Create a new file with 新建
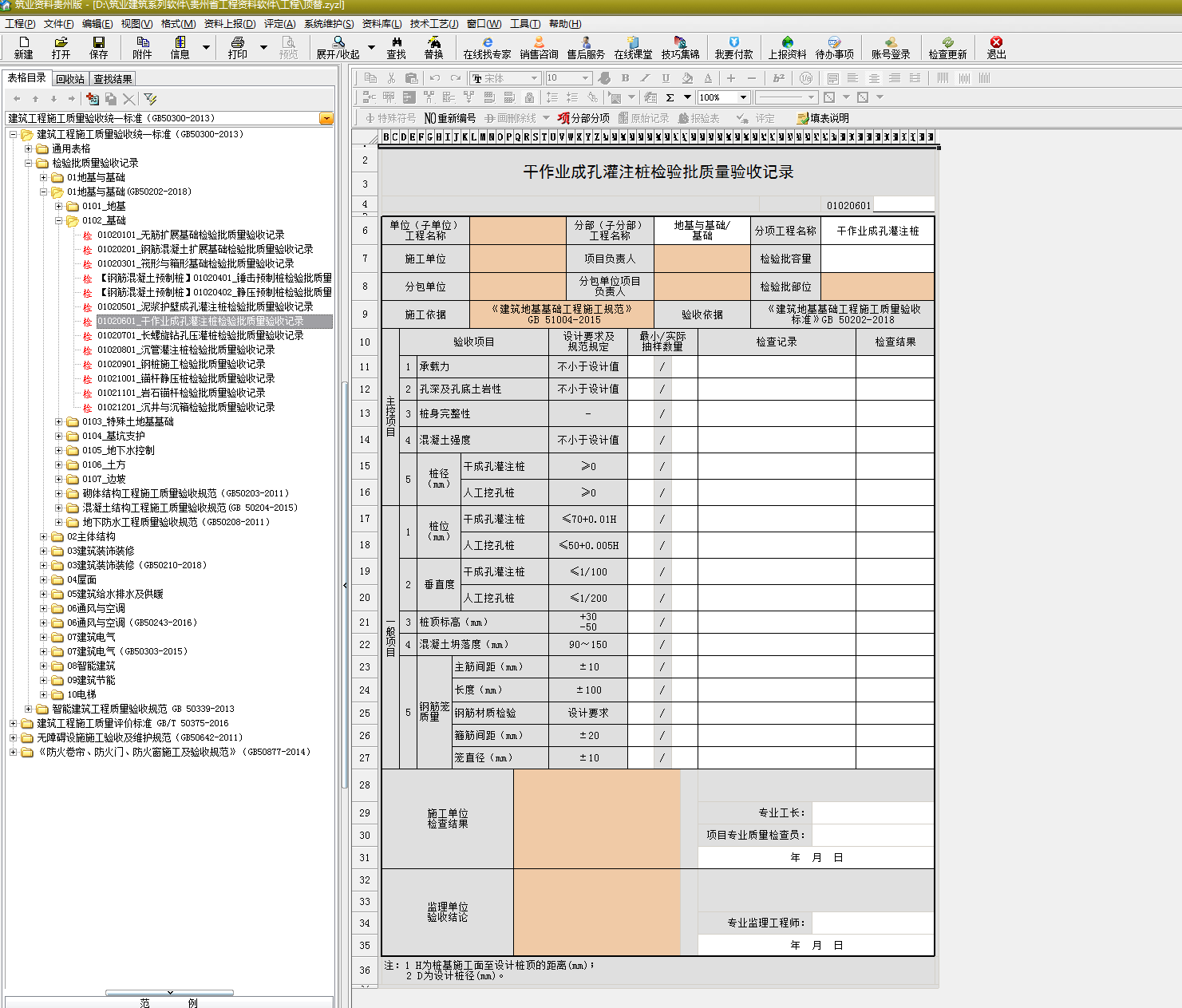 [23, 48]
